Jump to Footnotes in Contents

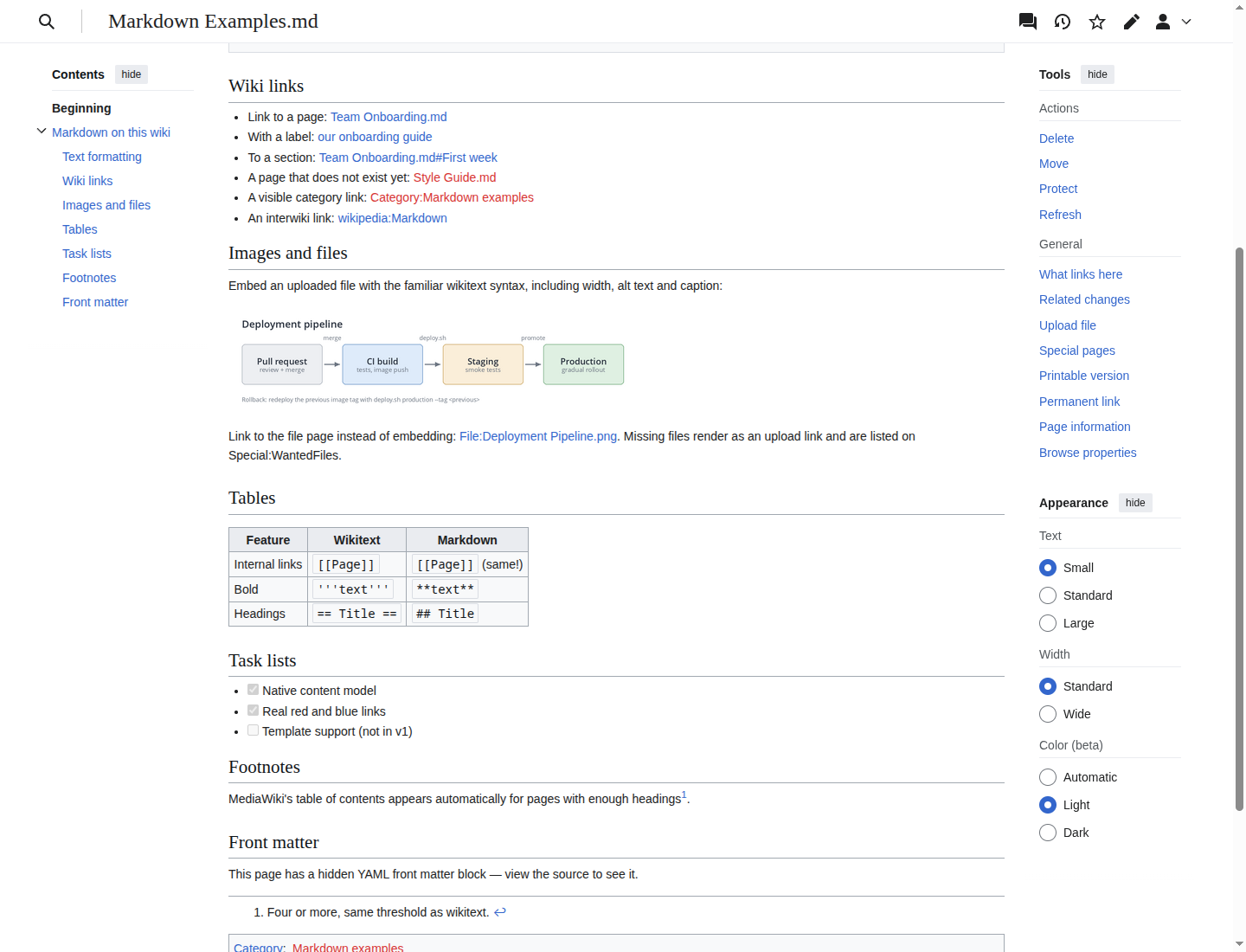pos(89,278)
